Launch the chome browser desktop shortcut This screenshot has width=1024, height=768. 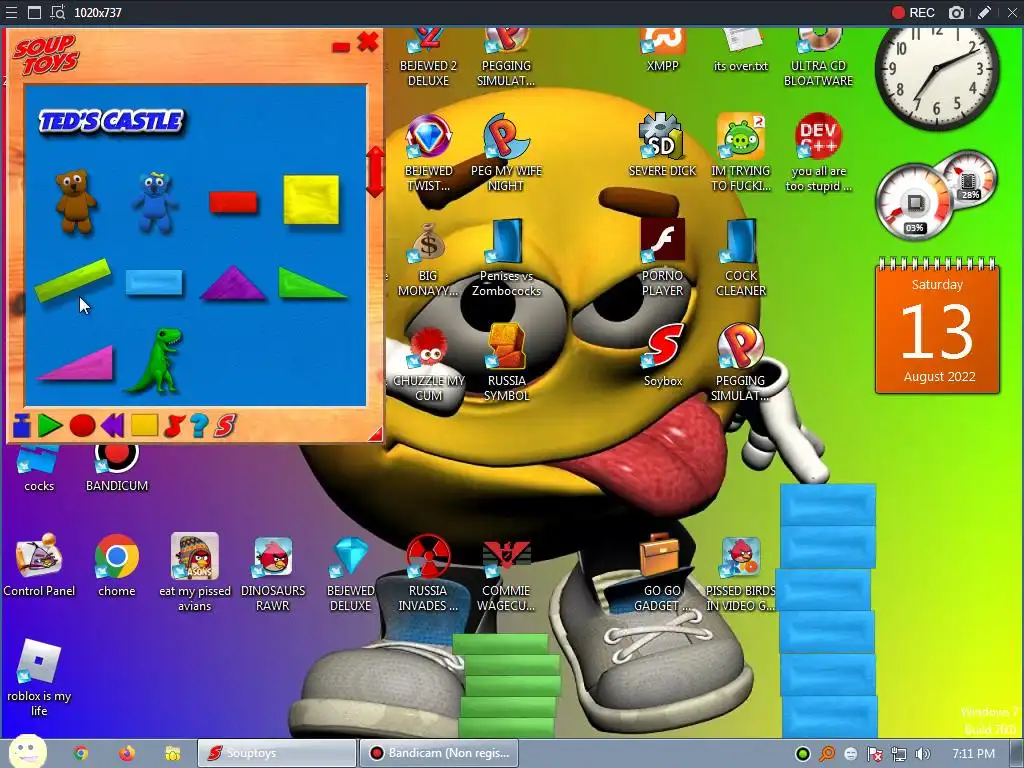coord(117,566)
